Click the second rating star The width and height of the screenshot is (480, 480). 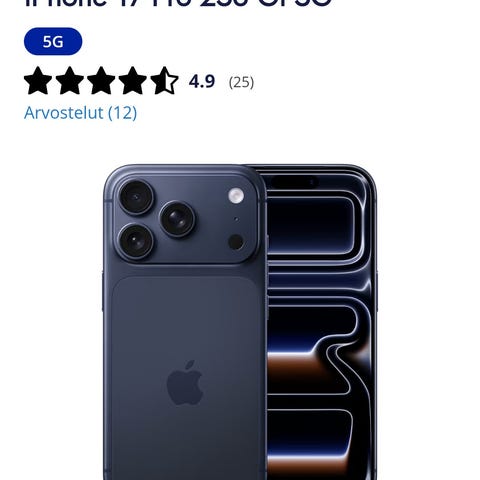click(70, 80)
